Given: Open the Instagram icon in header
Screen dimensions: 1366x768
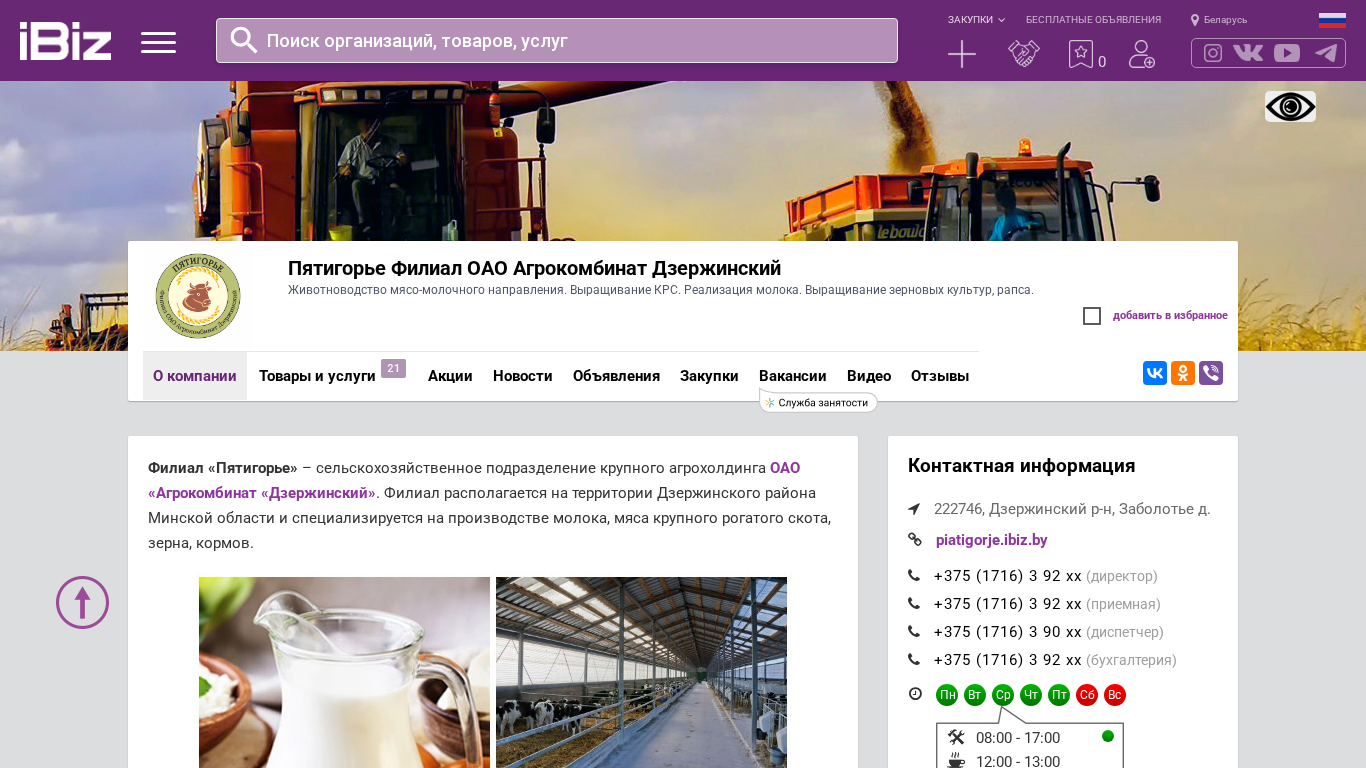Looking at the screenshot, I should point(1213,53).
